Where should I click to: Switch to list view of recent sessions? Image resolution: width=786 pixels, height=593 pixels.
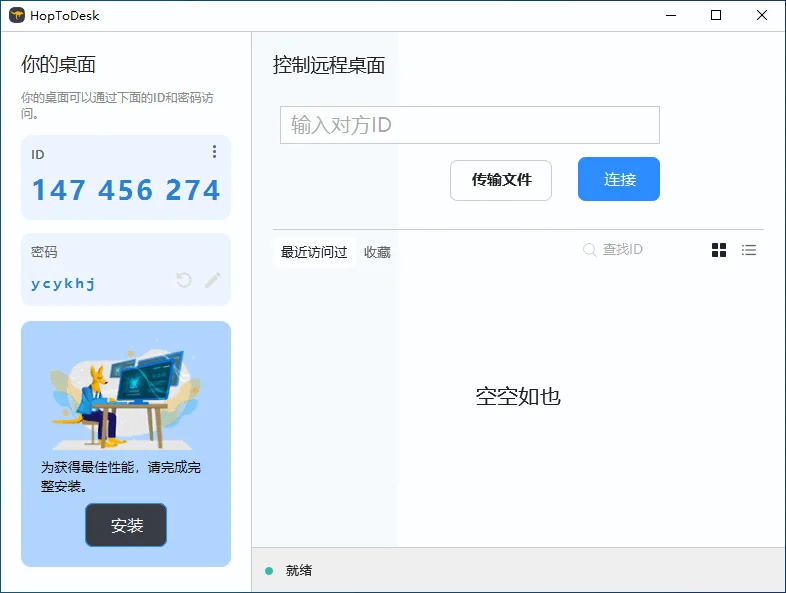click(x=749, y=250)
